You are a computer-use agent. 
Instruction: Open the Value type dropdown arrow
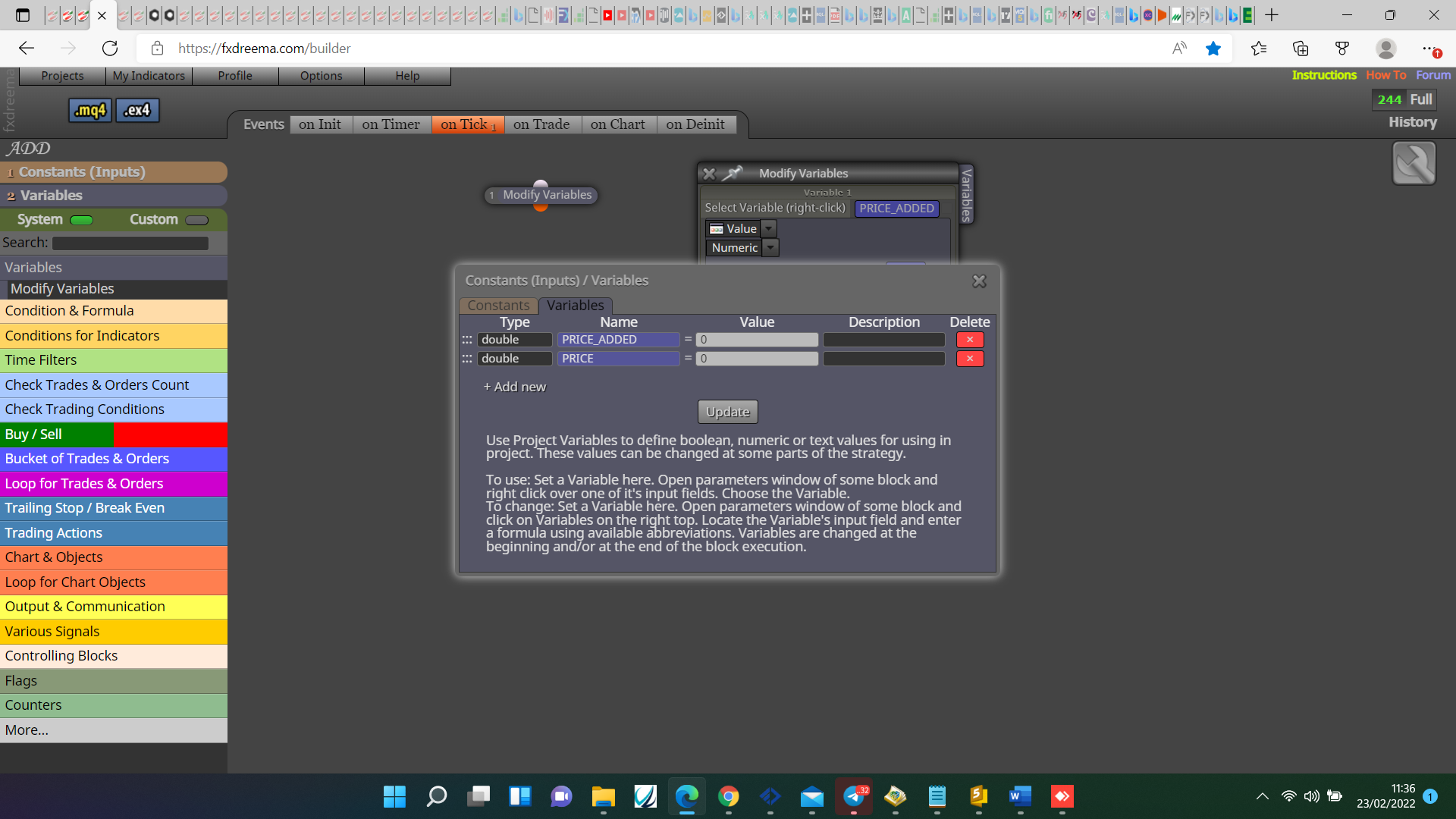[769, 228]
